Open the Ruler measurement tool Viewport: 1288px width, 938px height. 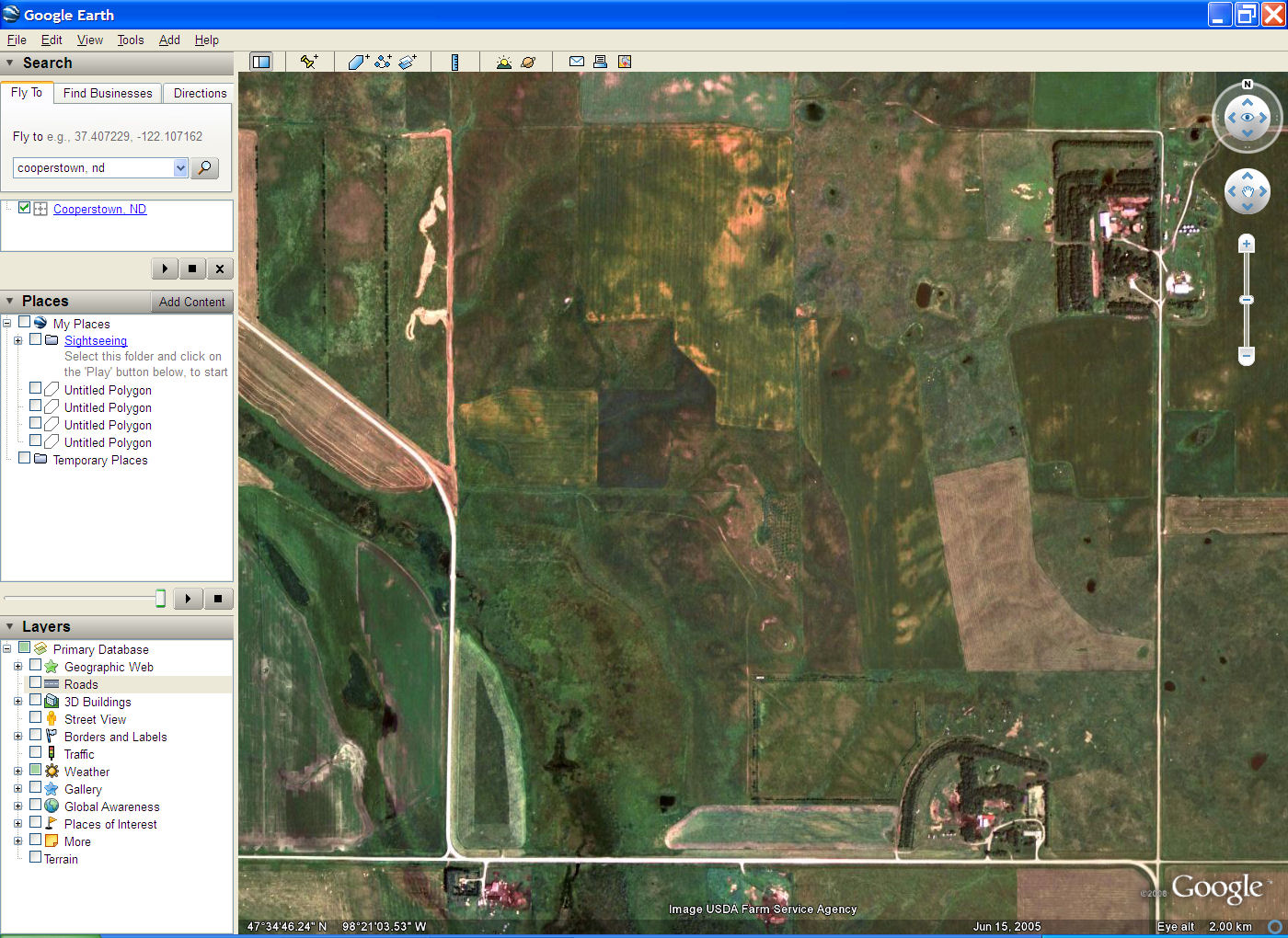click(x=454, y=62)
